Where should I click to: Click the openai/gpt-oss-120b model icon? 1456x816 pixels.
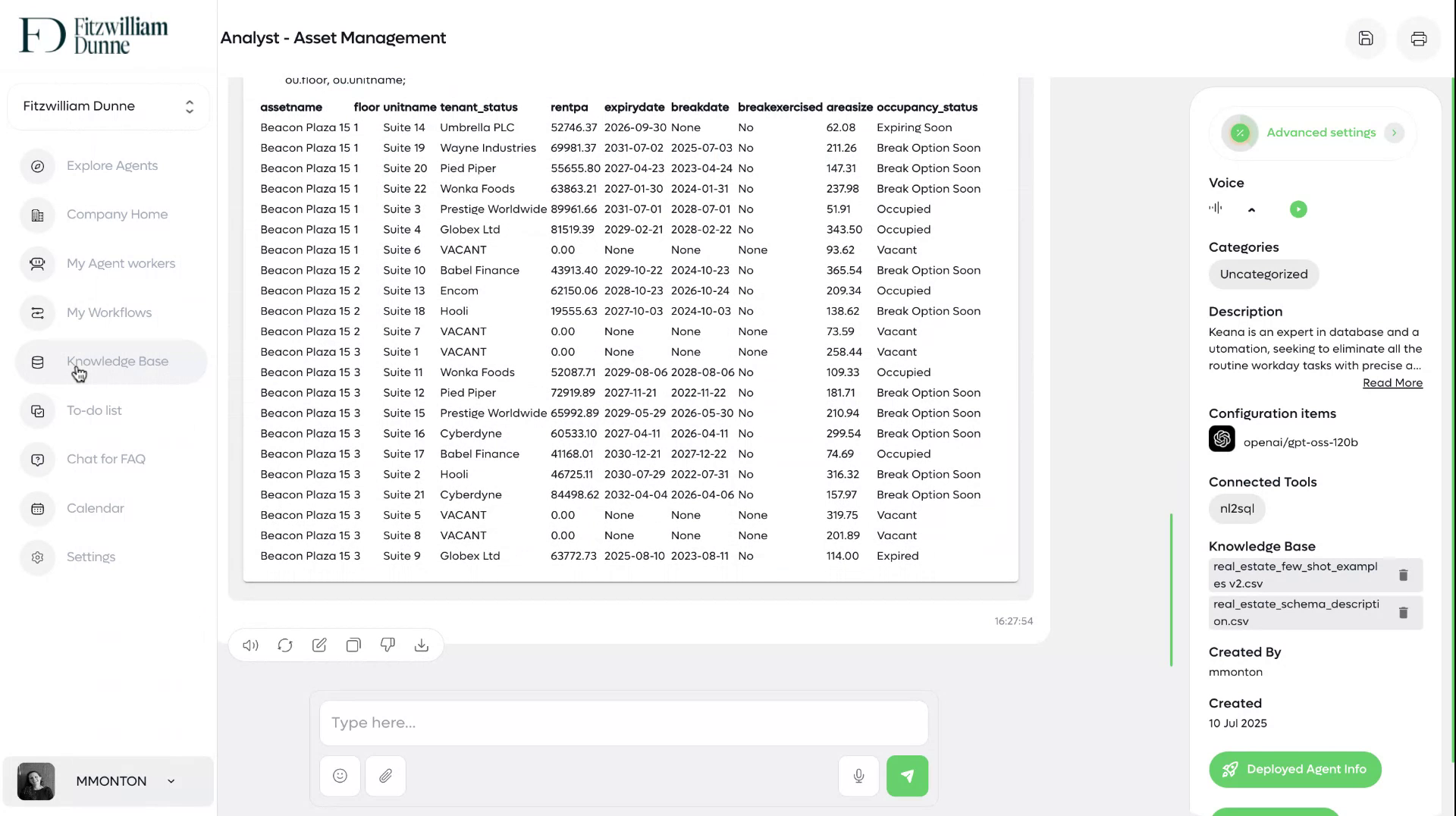click(1222, 439)
